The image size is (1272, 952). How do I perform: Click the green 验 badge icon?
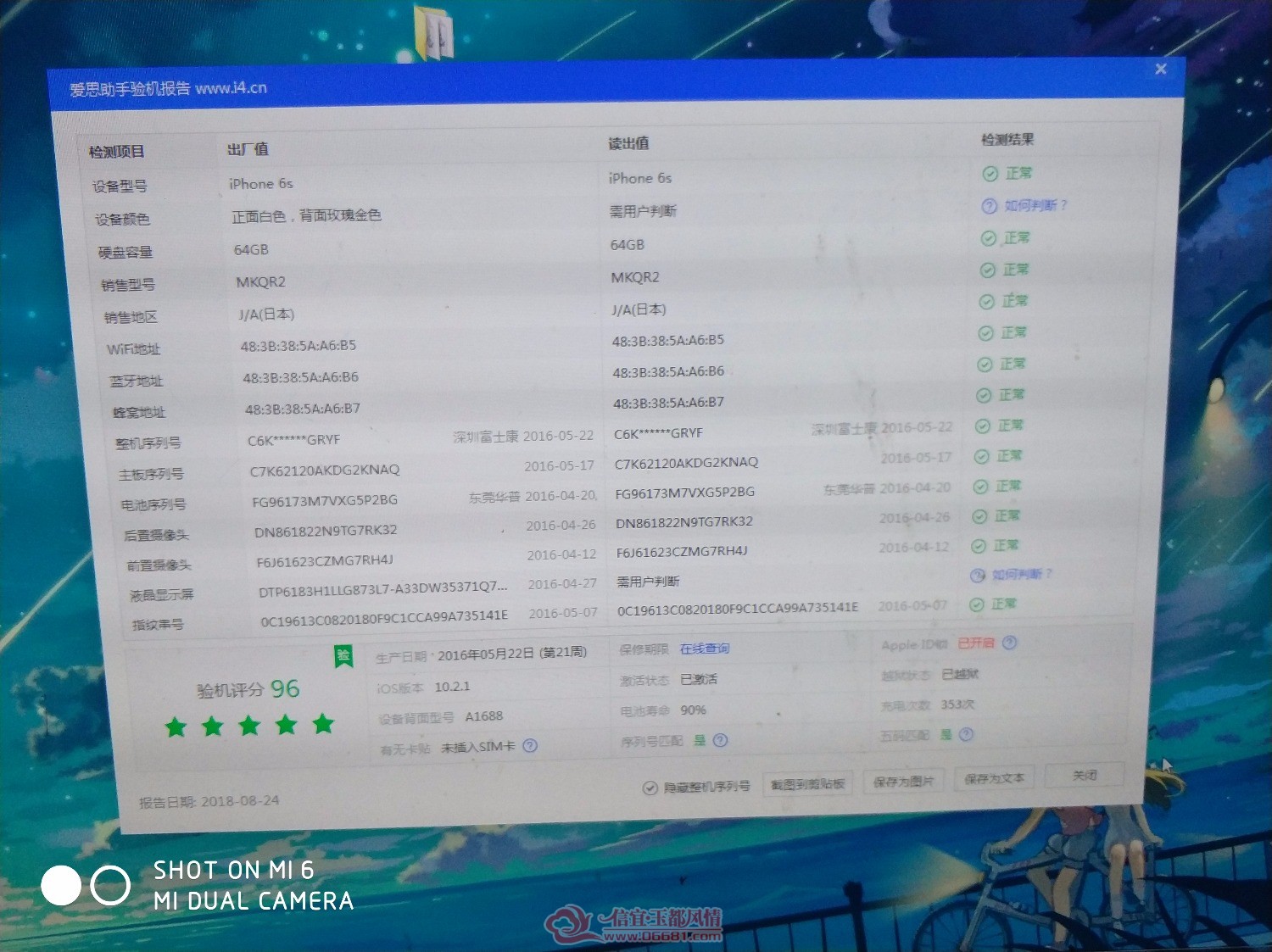[x=343, y=655]
